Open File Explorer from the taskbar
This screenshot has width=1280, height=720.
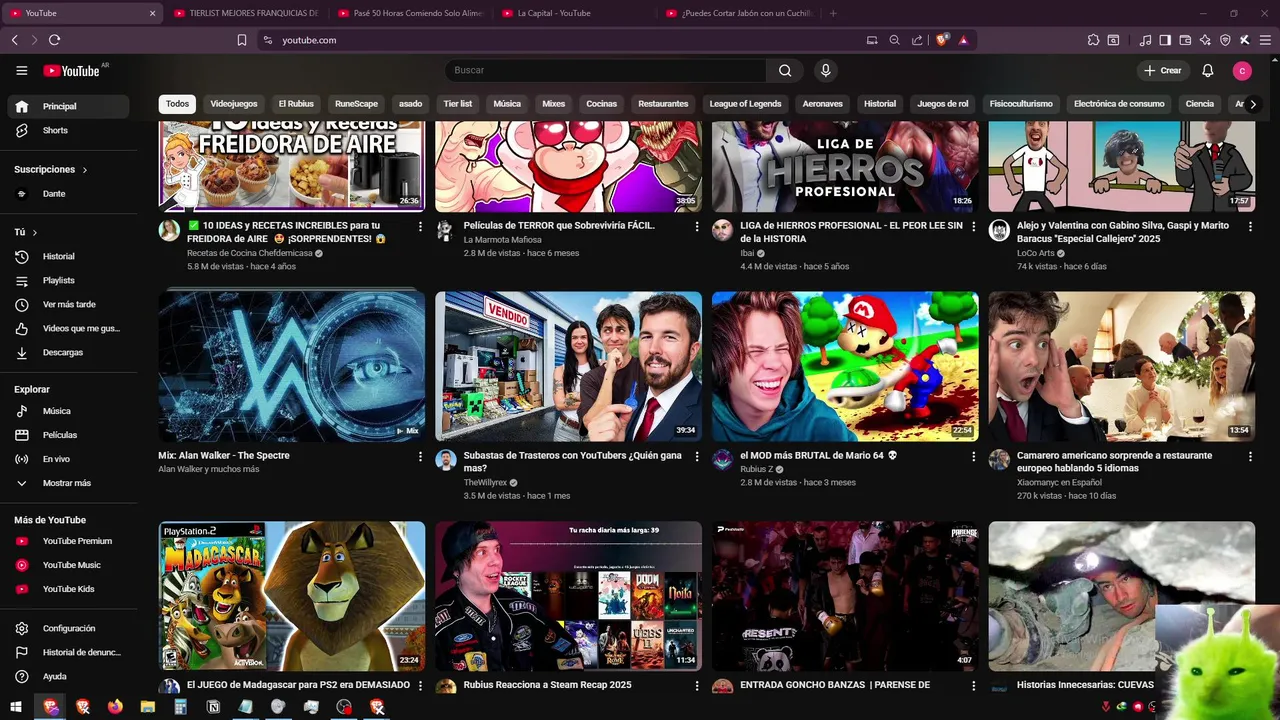[148, 707]
